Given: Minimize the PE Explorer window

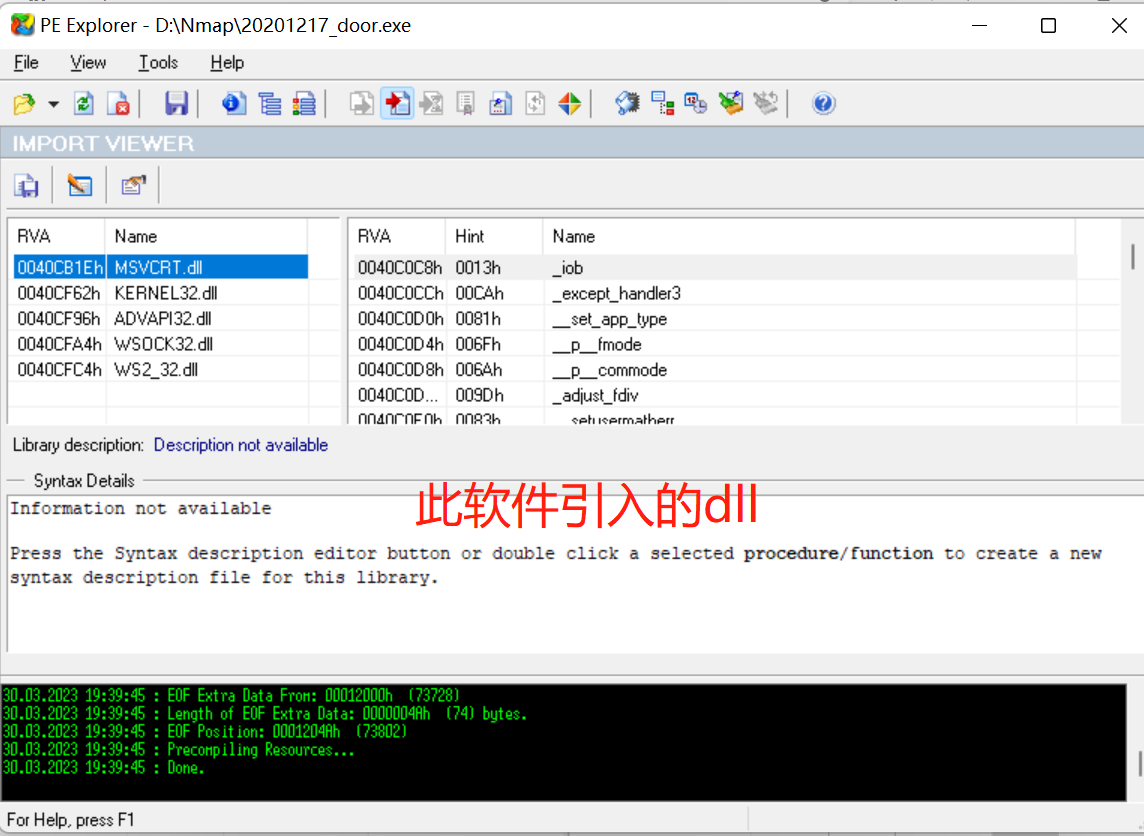Looking at the screenshot, I should click(979, 26).
